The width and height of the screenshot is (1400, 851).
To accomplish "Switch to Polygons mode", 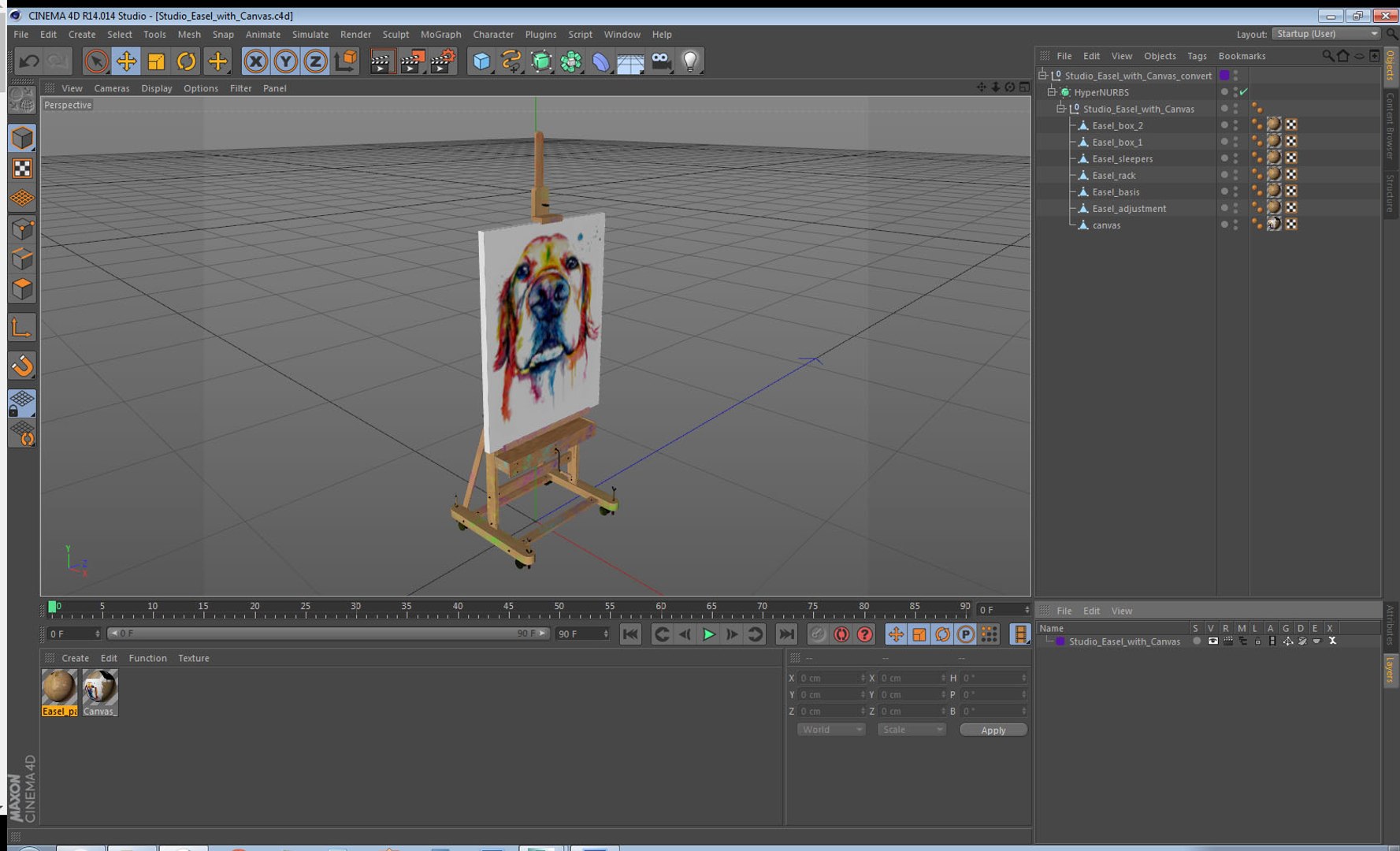I will tap(22, 288).
